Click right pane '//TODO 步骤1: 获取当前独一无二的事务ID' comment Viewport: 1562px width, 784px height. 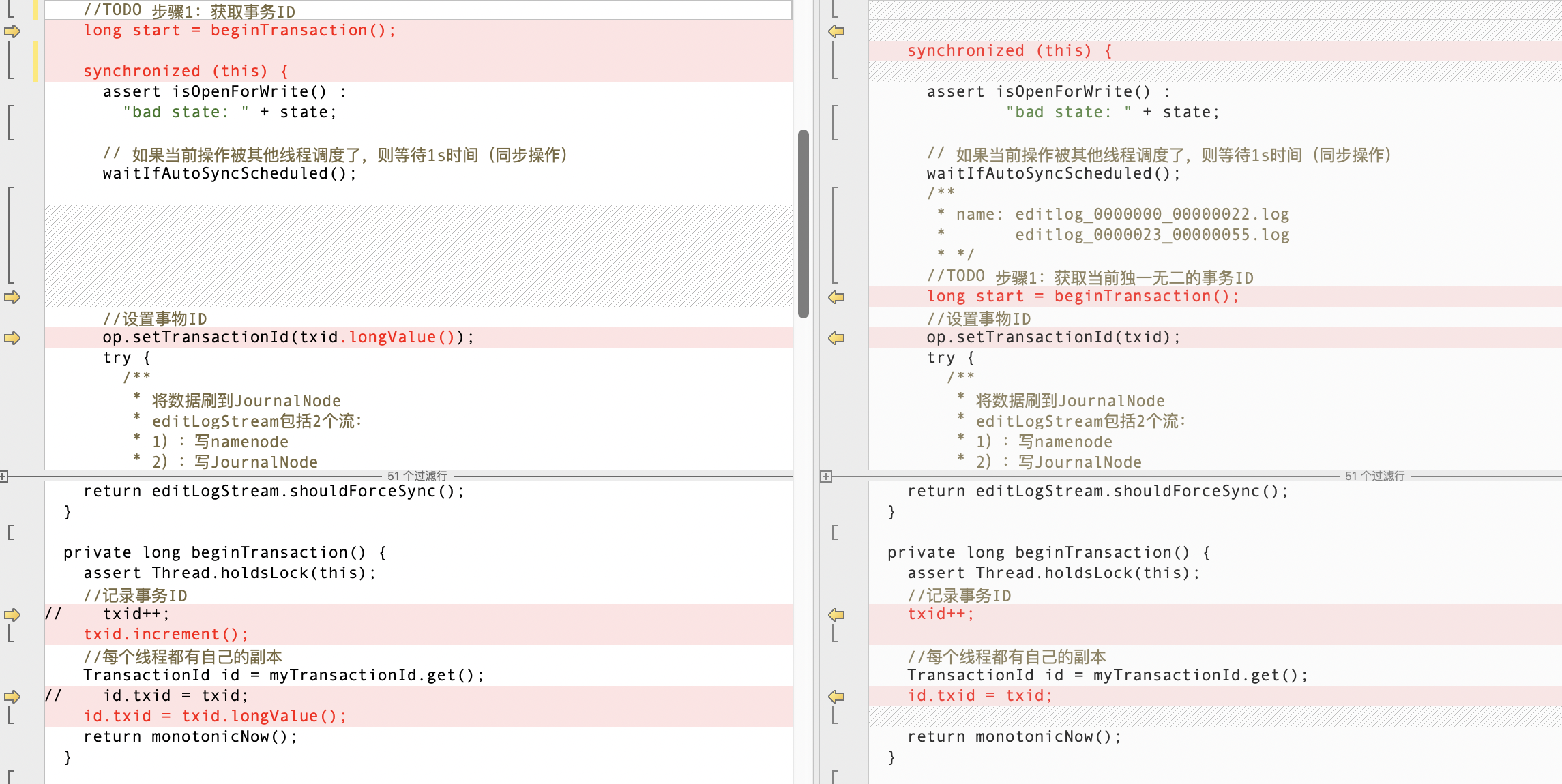pyautogui.click(x=1090, y=277)
